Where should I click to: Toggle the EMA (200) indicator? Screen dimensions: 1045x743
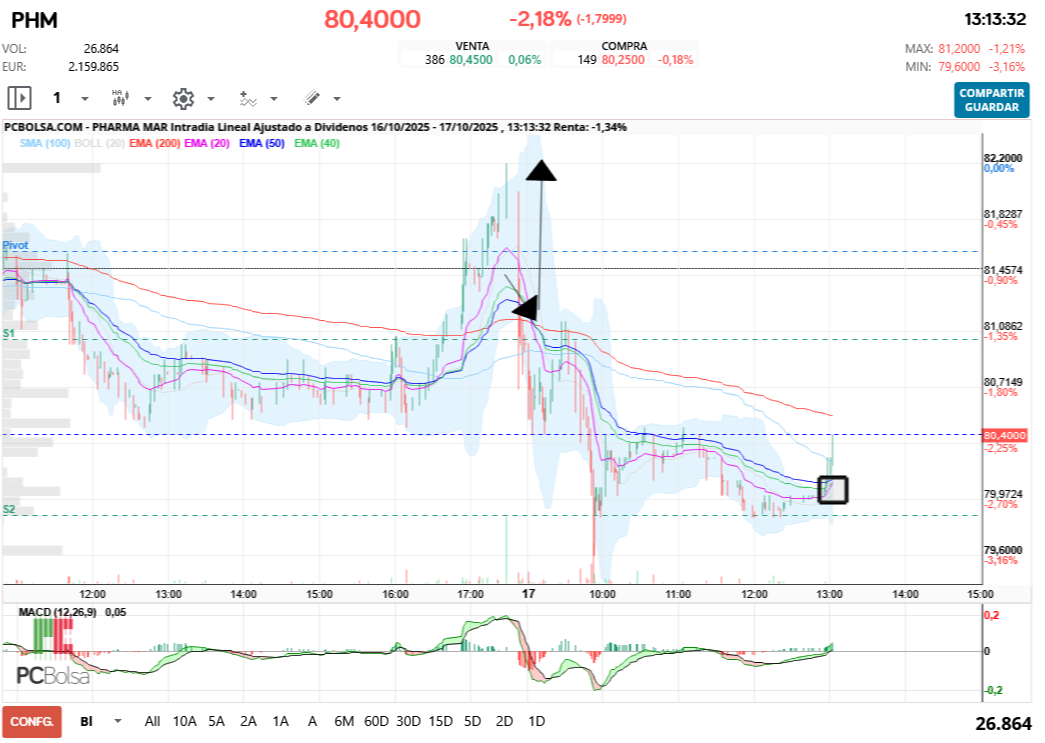(x=155, y=143)
